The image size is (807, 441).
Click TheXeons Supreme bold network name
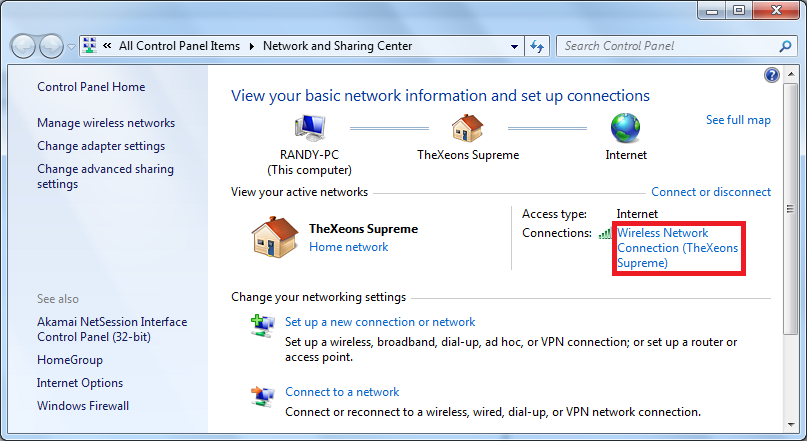[363, 229]
